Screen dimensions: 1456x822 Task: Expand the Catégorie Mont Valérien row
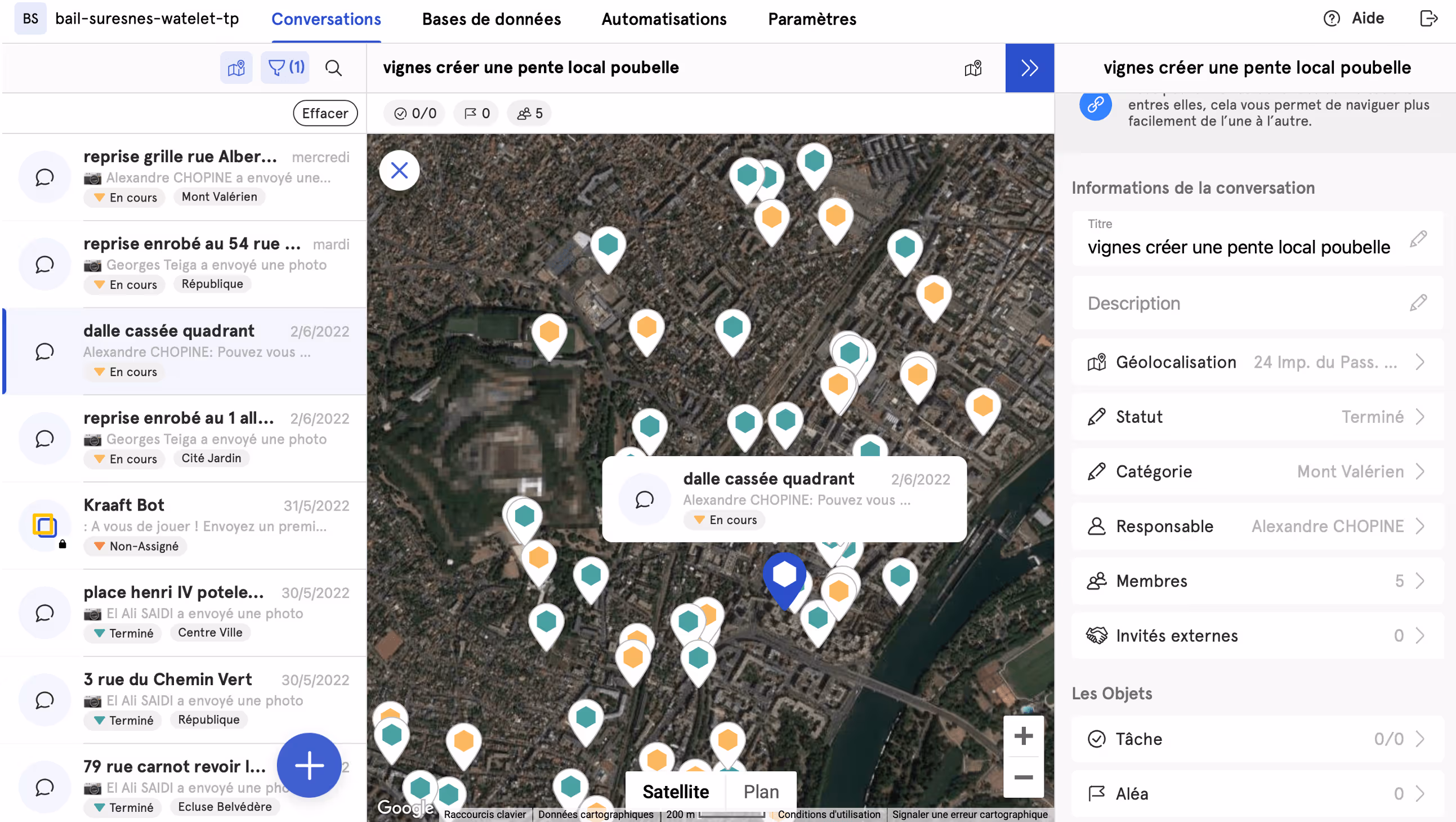pos(1257,471)
